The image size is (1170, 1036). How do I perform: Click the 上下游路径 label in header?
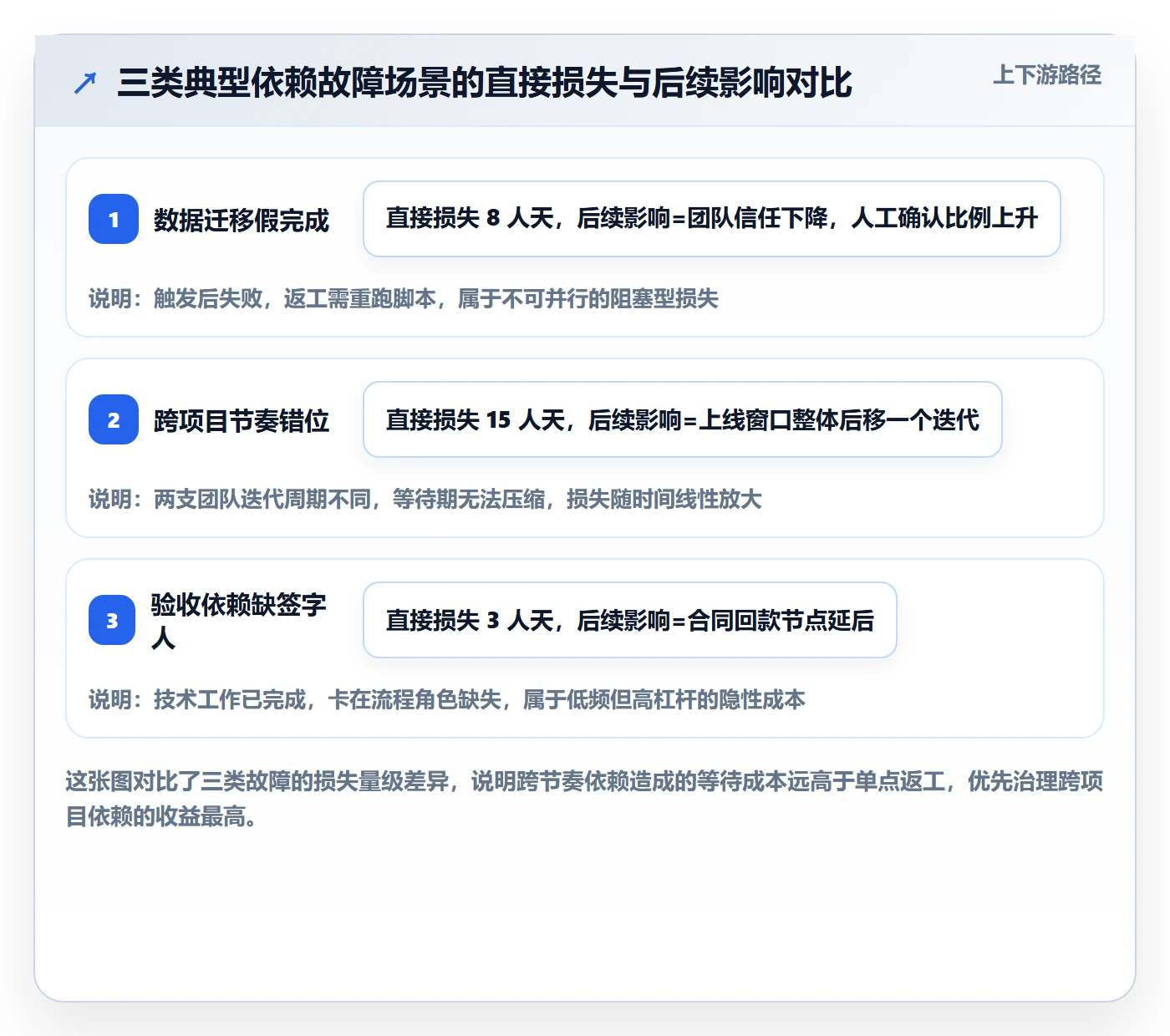coord(1047,75)
